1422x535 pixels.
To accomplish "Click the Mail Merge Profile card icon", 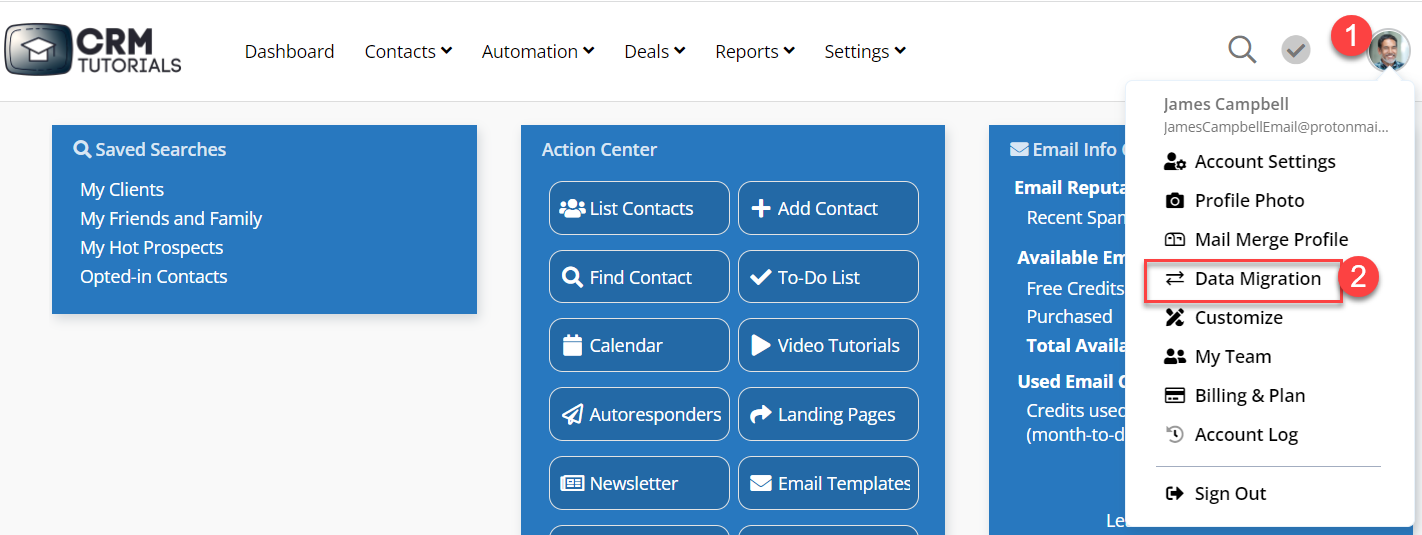I will pos(1175,240).
